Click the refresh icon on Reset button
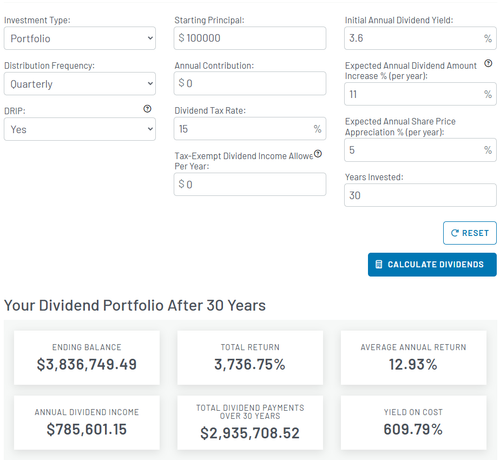Viewport: 500px width, 460px height. click(455, 233)
